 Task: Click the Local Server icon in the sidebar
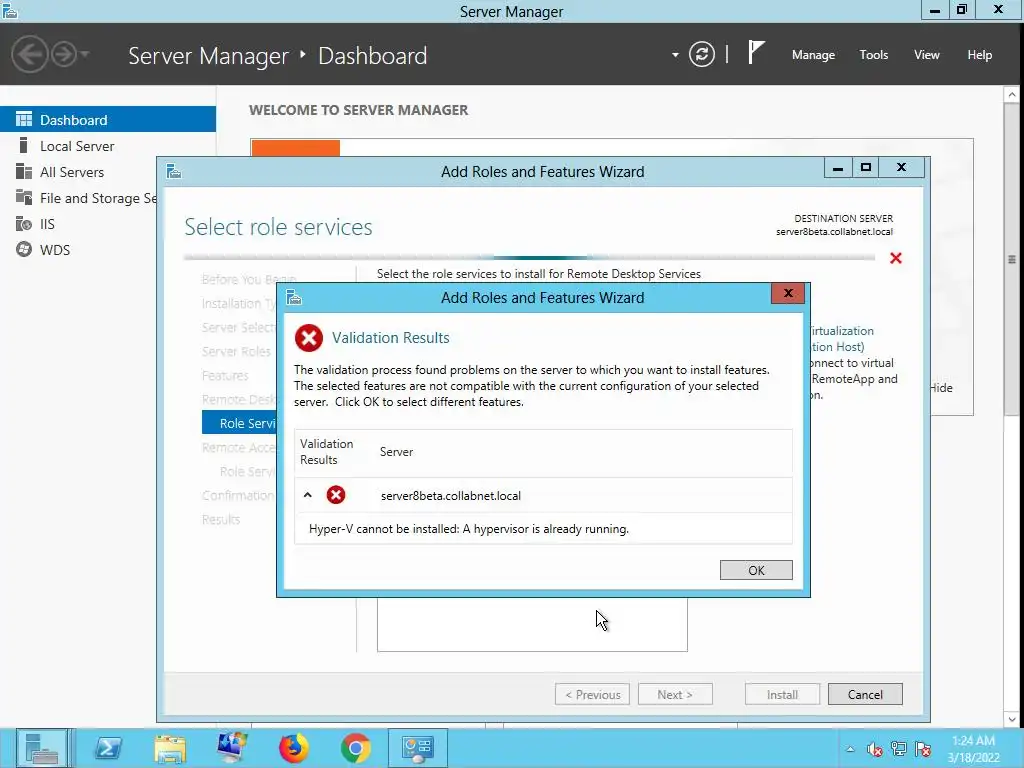click(24, 145)
